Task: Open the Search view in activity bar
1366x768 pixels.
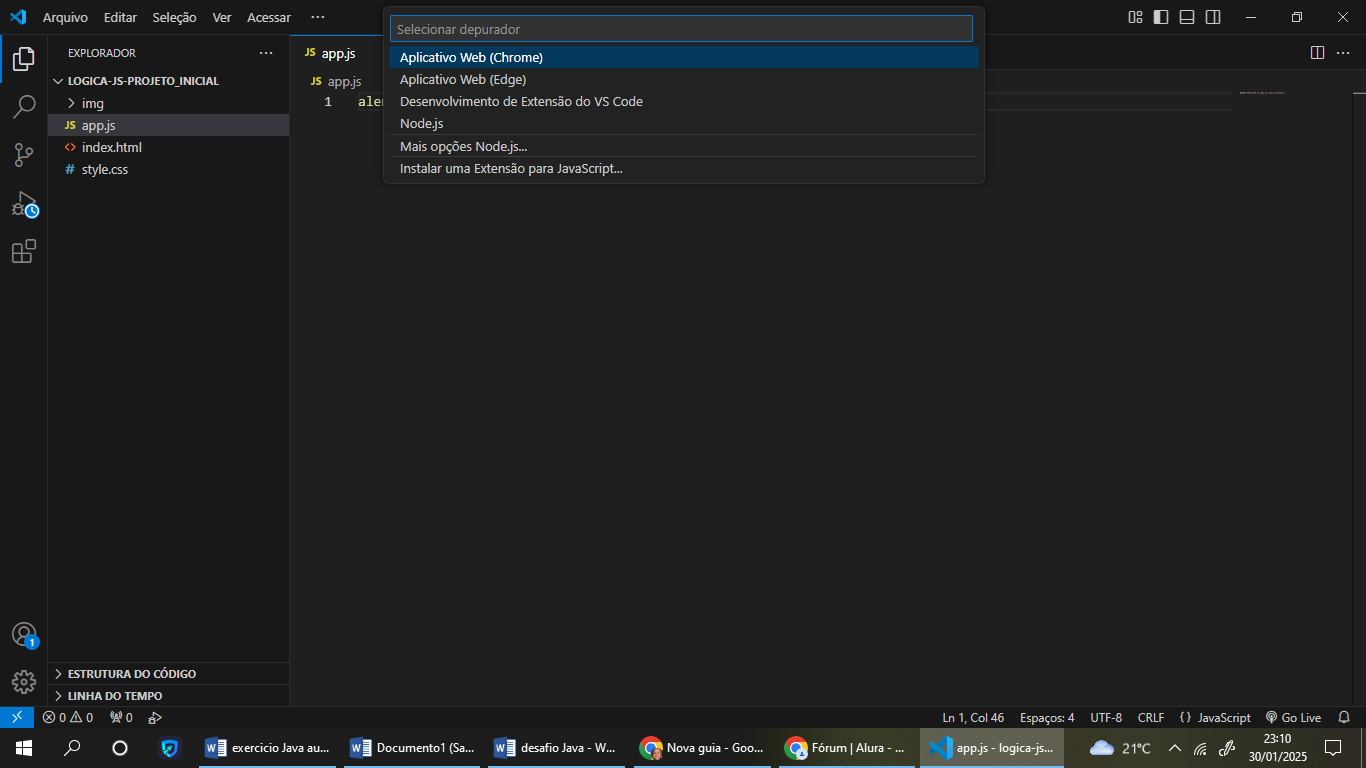Action: point(24,107)
